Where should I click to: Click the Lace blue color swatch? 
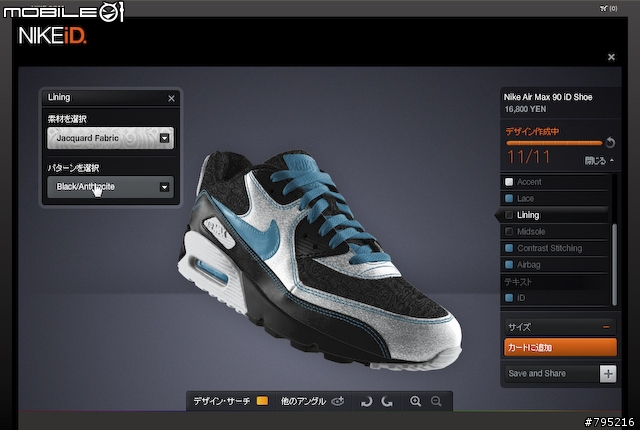(x=509, y=199)
